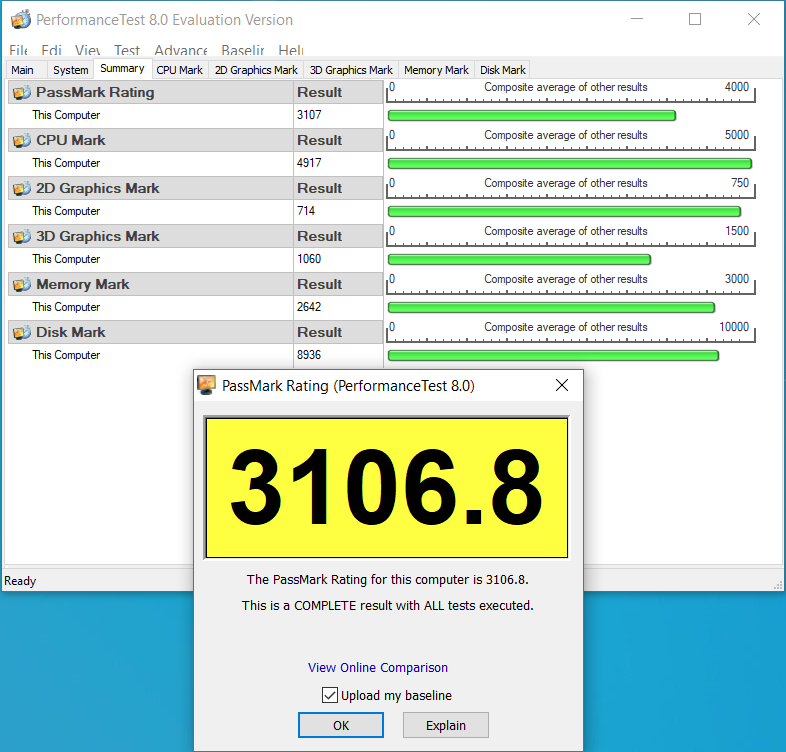Click the PerformanceTest app icon in title bar
The height and width of the screenshot is (752, 786).
pos(21,20)
